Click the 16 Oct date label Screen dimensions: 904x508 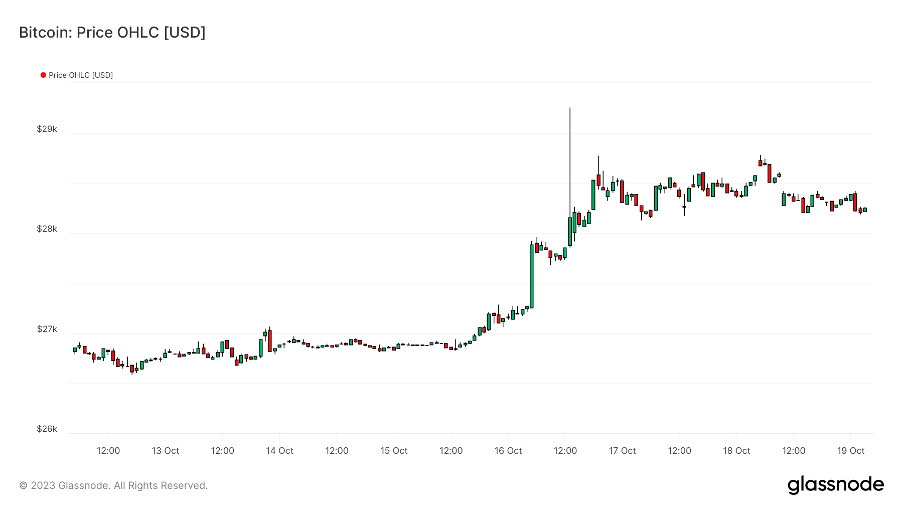[x=508, y=451]
